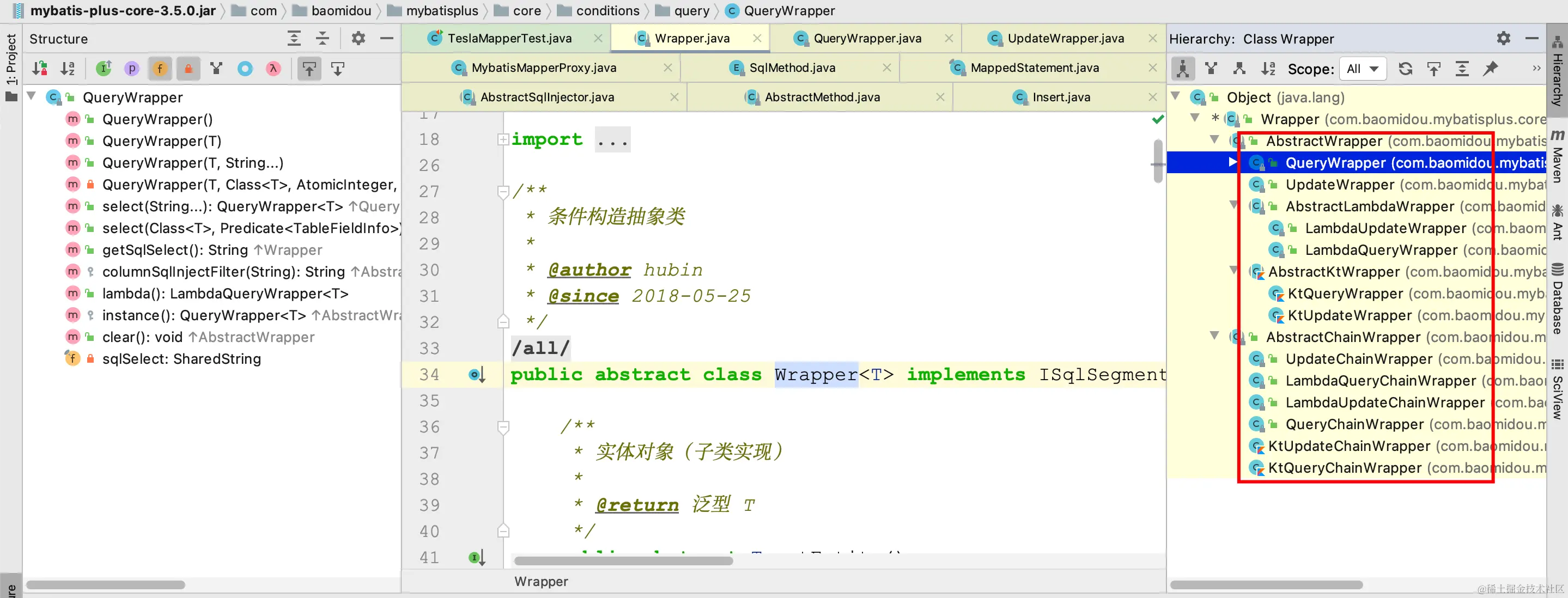The image size is (1568, 598).
Task: Show supertypes hierarchy icon
Action: pyautogui.click(x=1211, y=69)
